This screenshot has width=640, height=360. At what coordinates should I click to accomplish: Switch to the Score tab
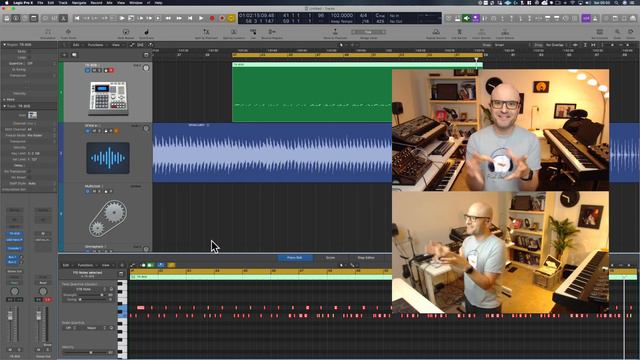coord(330,258)
